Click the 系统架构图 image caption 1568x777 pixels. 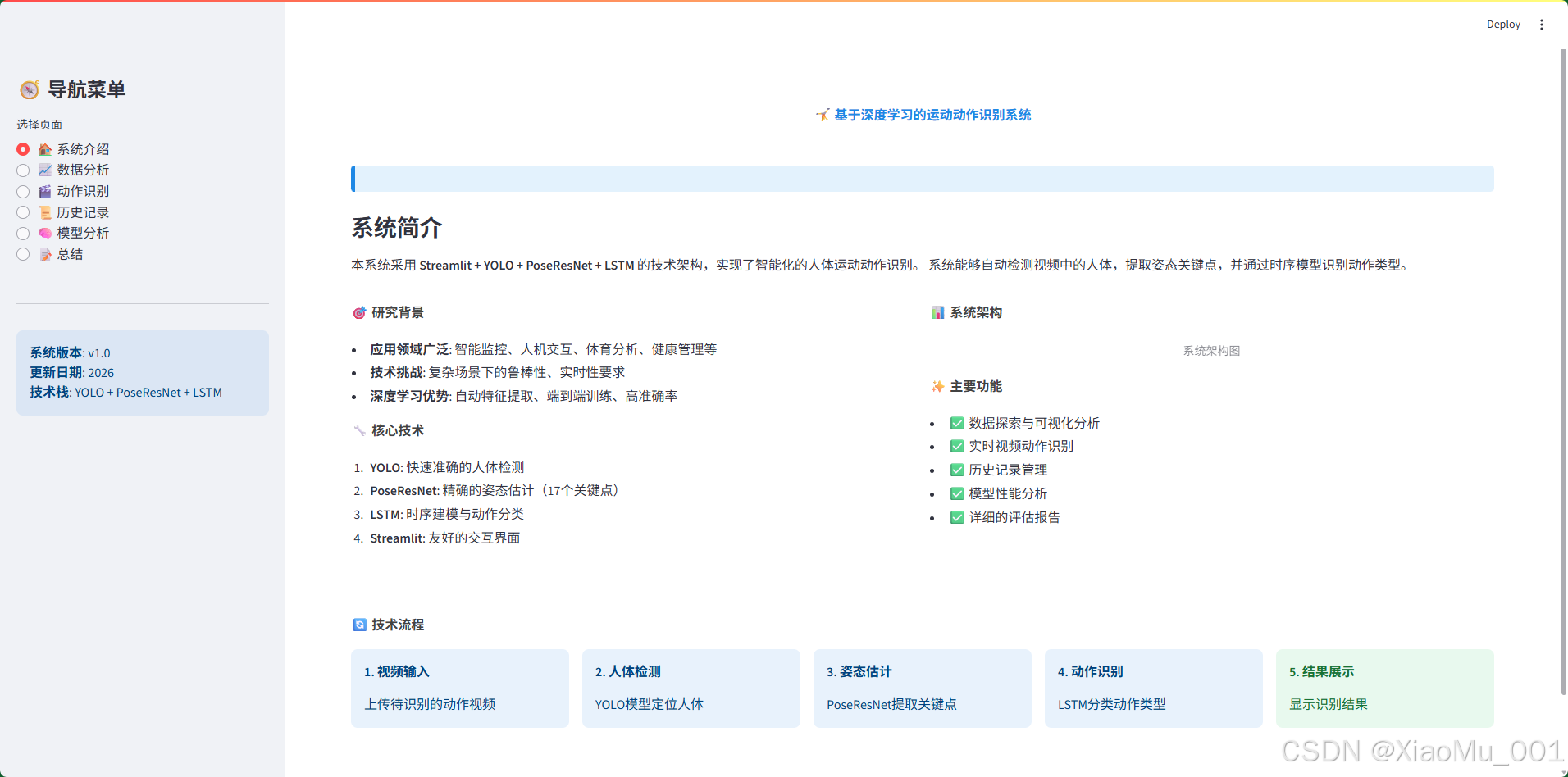click(1211, 351)
